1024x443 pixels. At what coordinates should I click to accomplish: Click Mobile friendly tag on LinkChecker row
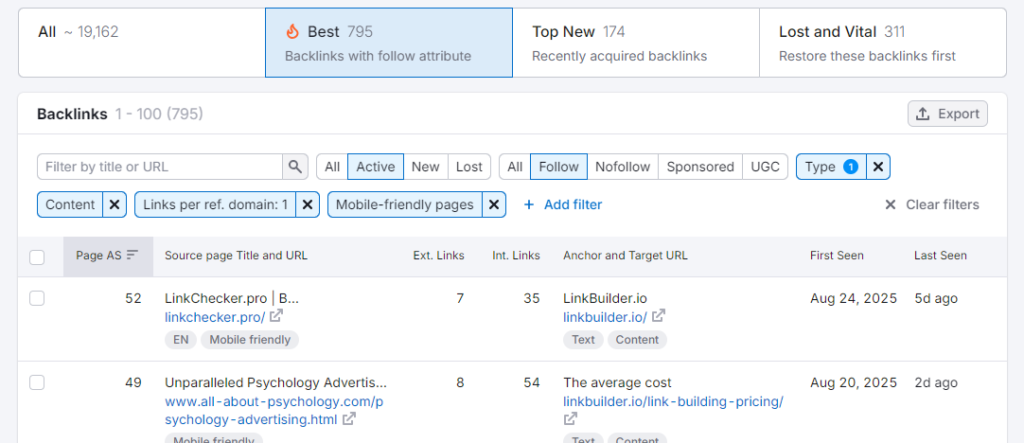[x=249, y=340]
